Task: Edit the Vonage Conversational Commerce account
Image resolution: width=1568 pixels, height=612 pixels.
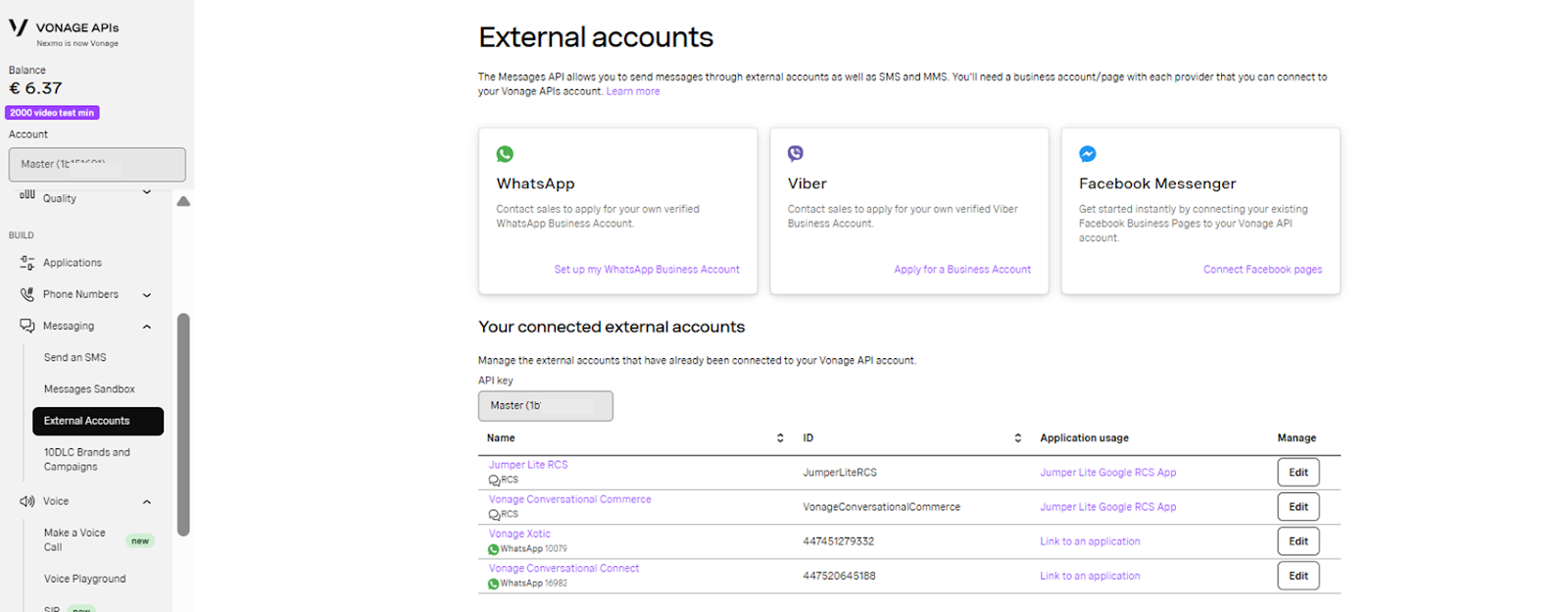Action: (1298, 507)
